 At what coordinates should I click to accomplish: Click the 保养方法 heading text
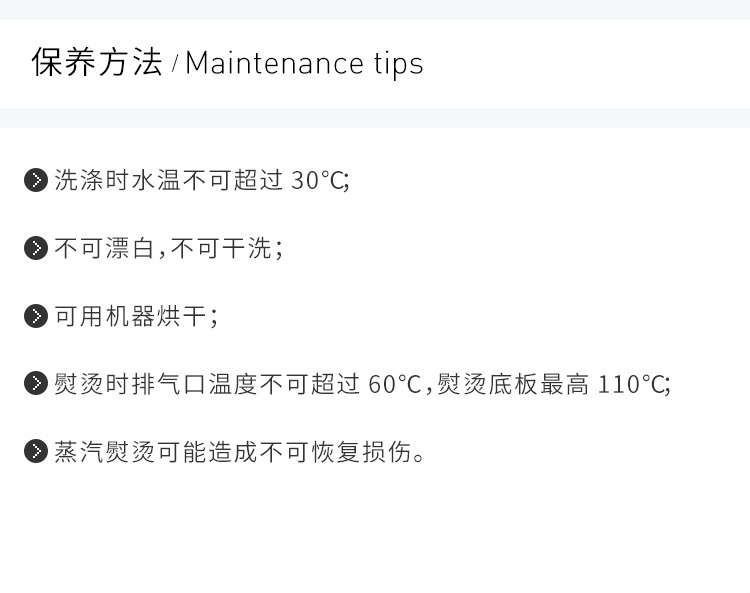coord(97,62)
